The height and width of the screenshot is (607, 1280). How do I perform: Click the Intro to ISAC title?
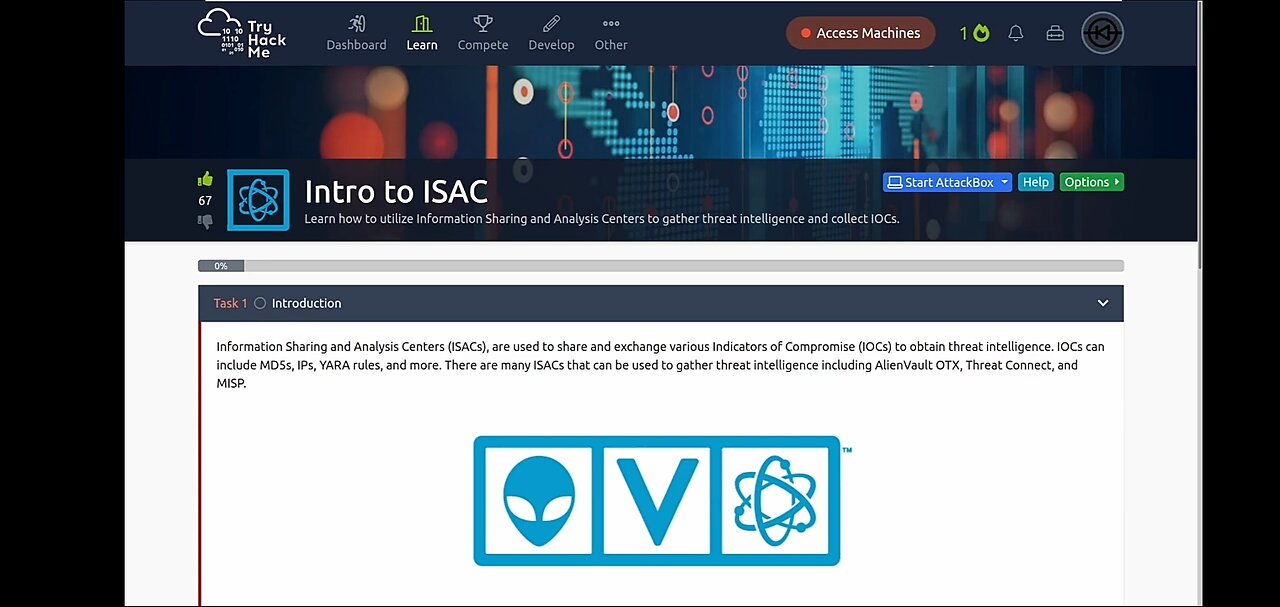click(396, 191)
